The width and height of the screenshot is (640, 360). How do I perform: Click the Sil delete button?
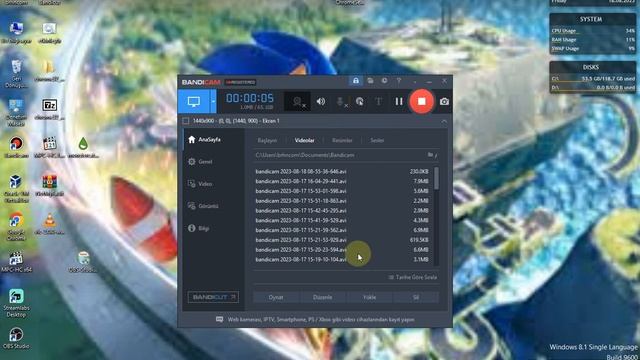[x=416, y=297]
